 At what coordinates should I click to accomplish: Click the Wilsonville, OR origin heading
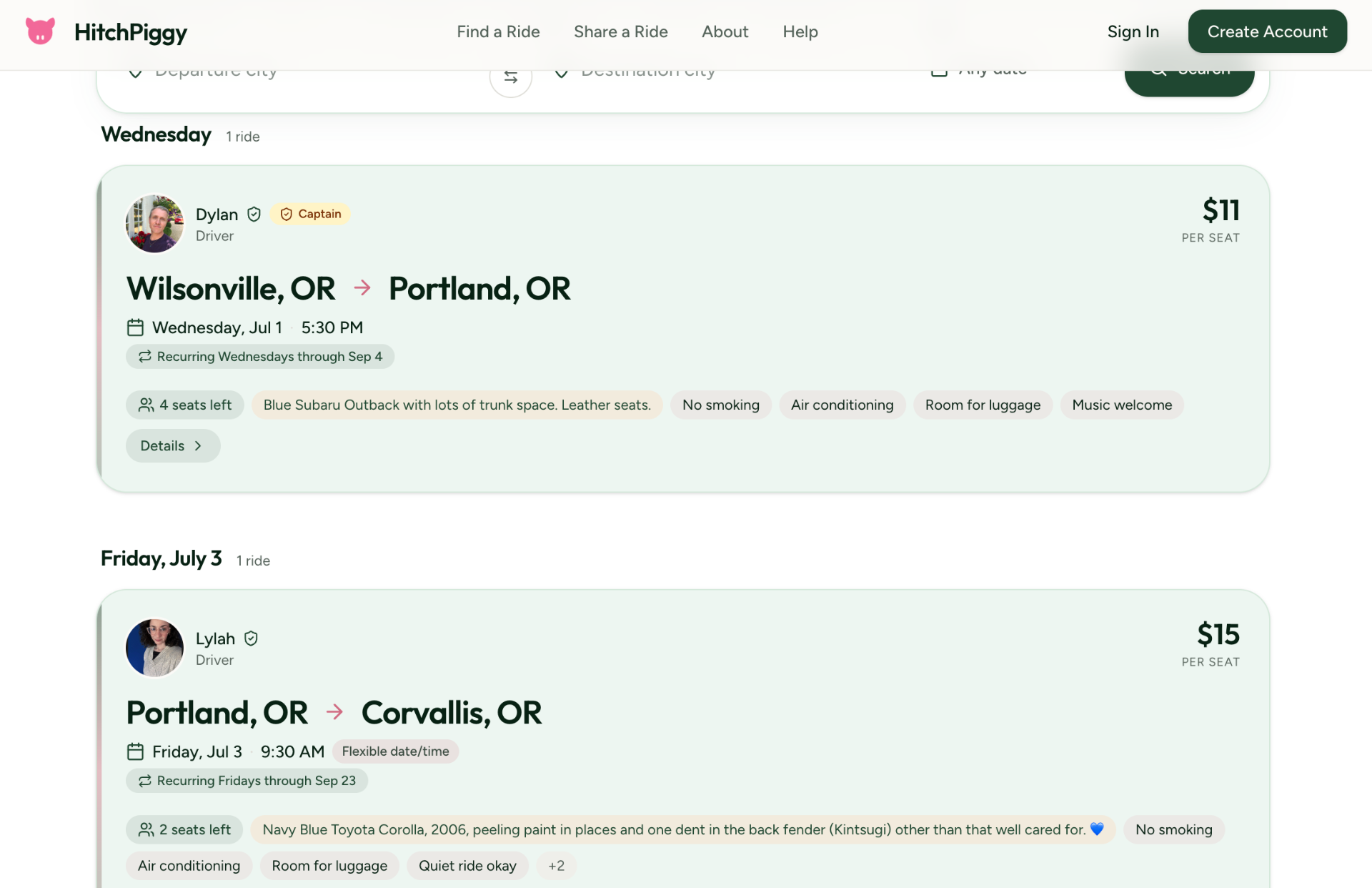pos(231,289)
